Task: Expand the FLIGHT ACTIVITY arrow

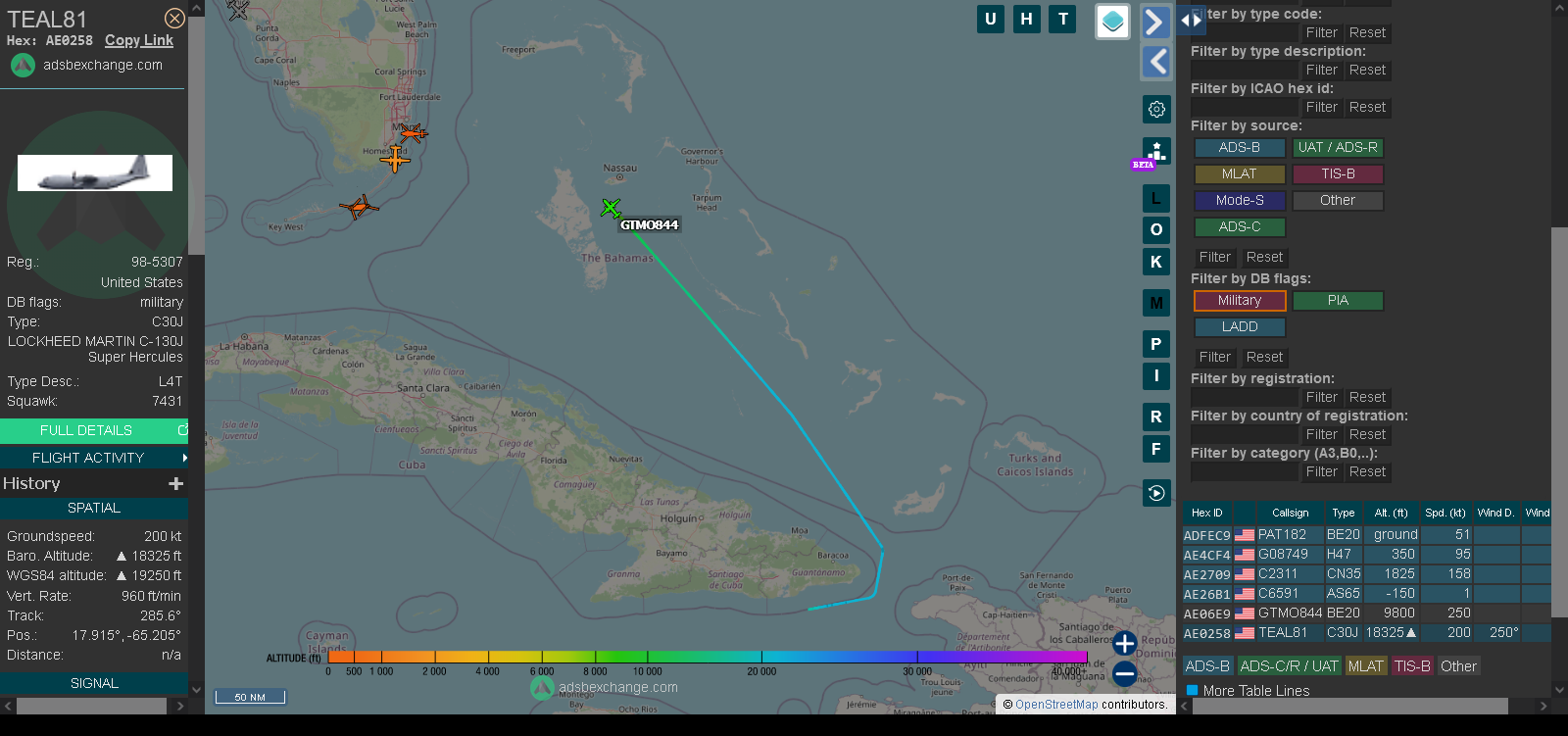Action: click(184, 458)
